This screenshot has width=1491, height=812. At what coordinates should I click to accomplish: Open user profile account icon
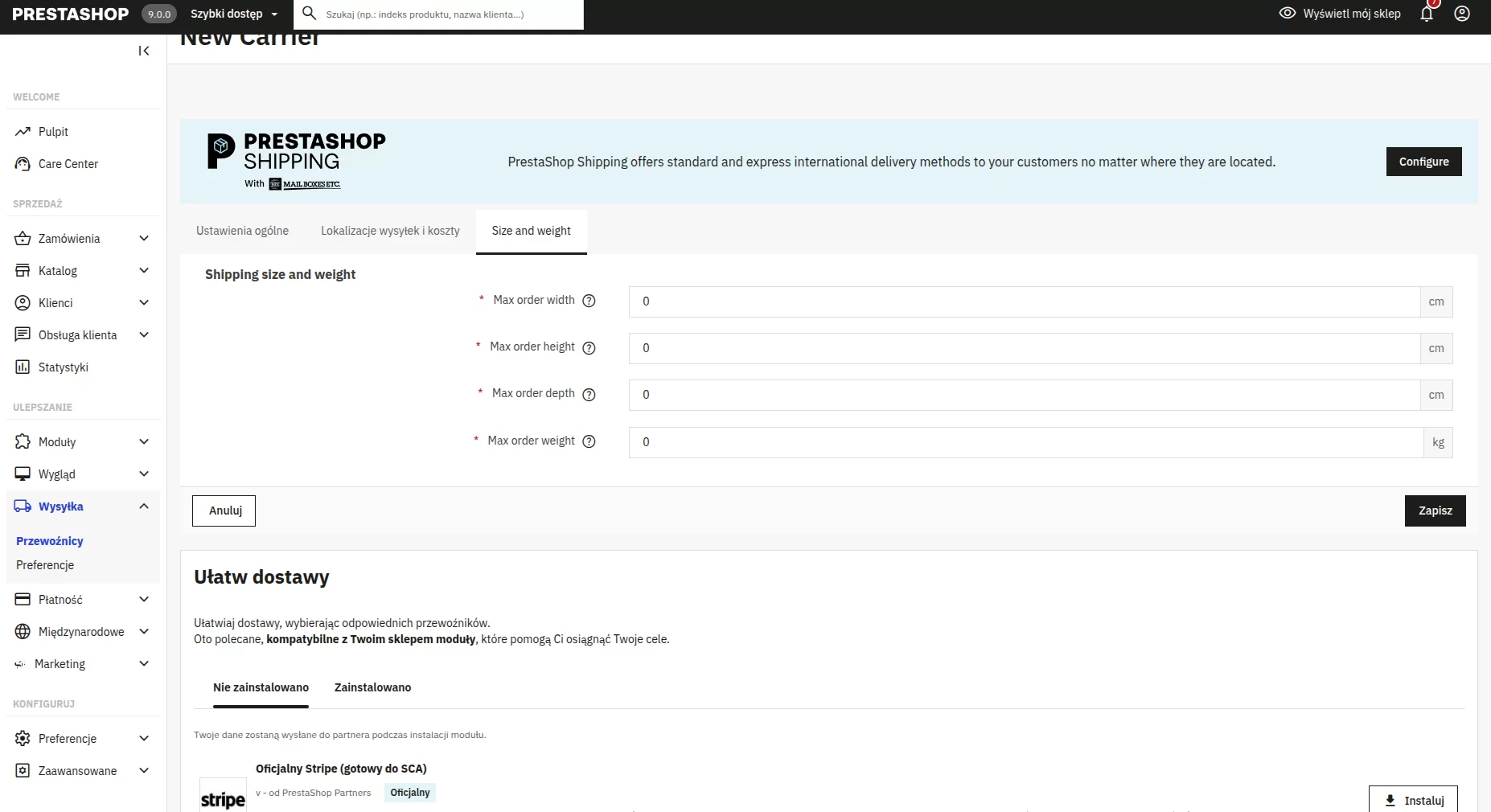(1462, 14)
